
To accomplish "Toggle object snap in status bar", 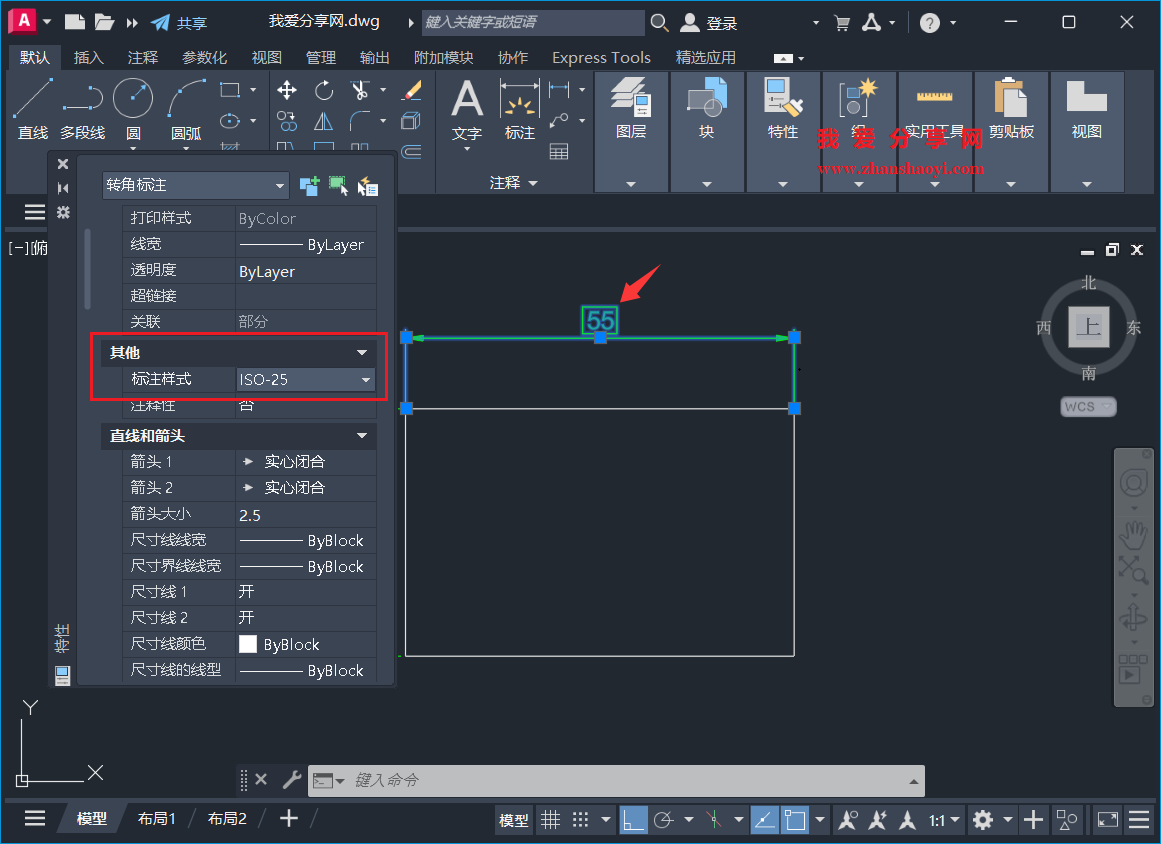I will pyautogui.click(x=795, y=820).
